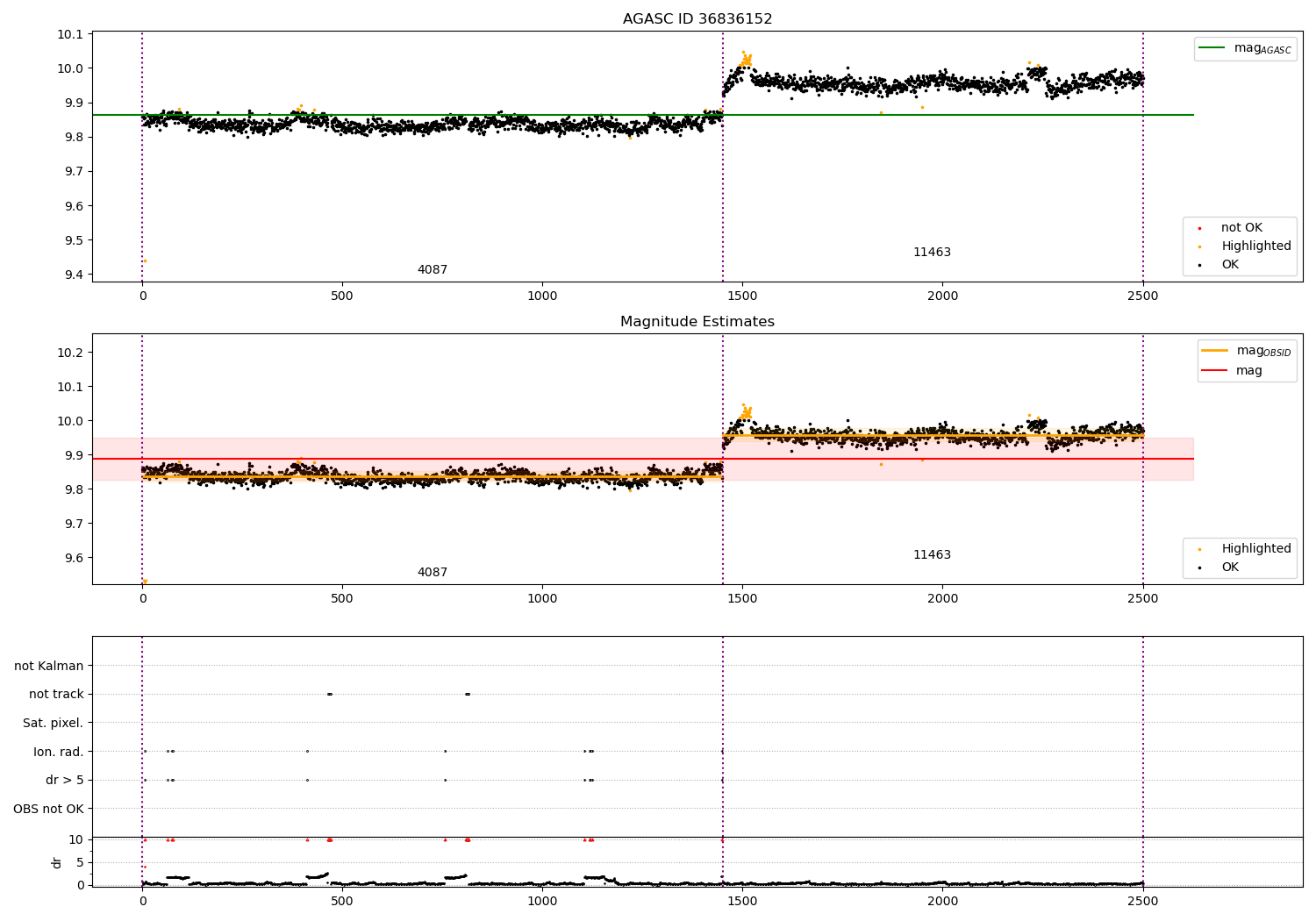Click the 4087 obsid label in top plot
Screen dimensions: 1316x921
[433, 270]
